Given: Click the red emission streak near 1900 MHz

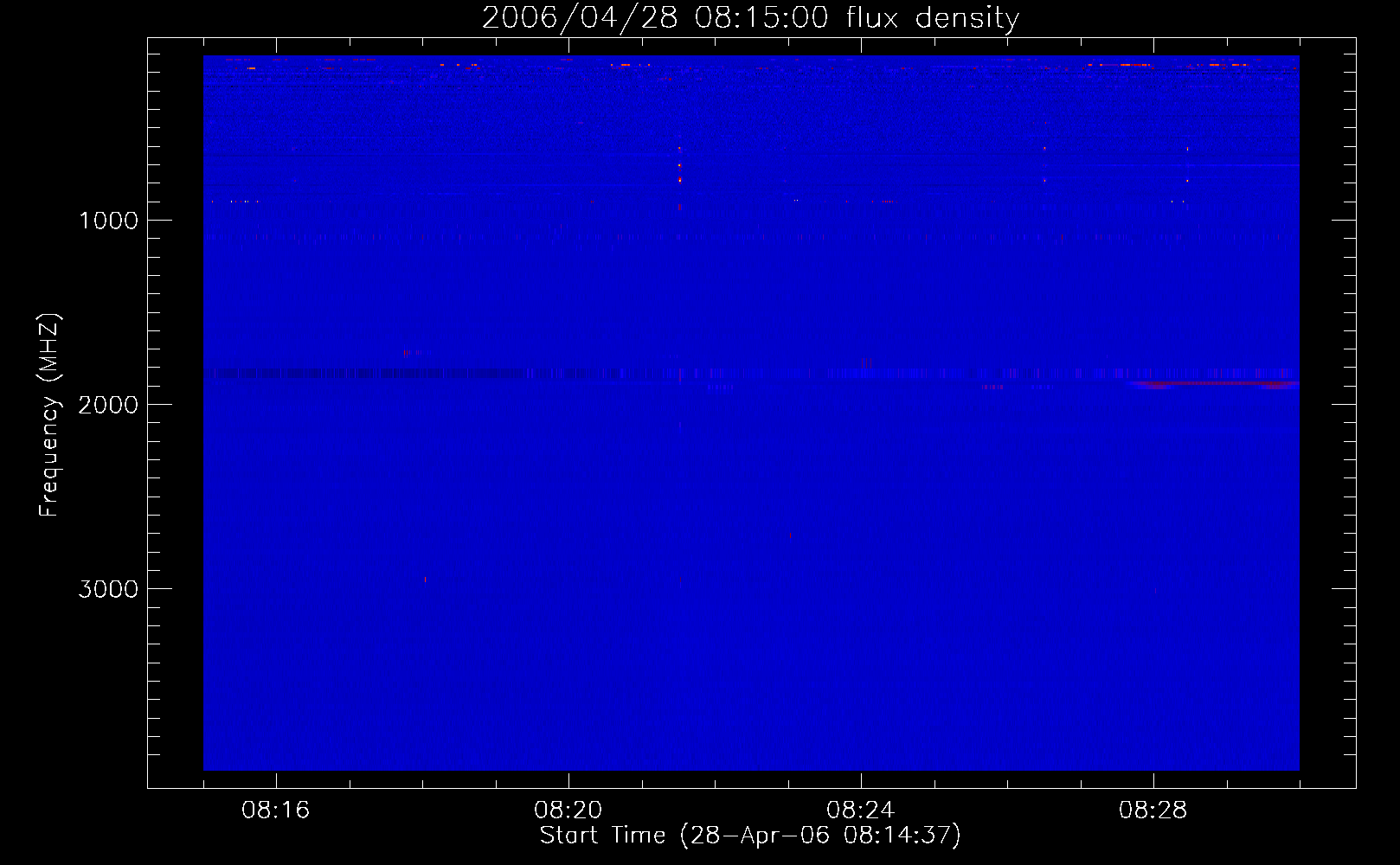Looking at the screenshot, I should click(1215, 384).
